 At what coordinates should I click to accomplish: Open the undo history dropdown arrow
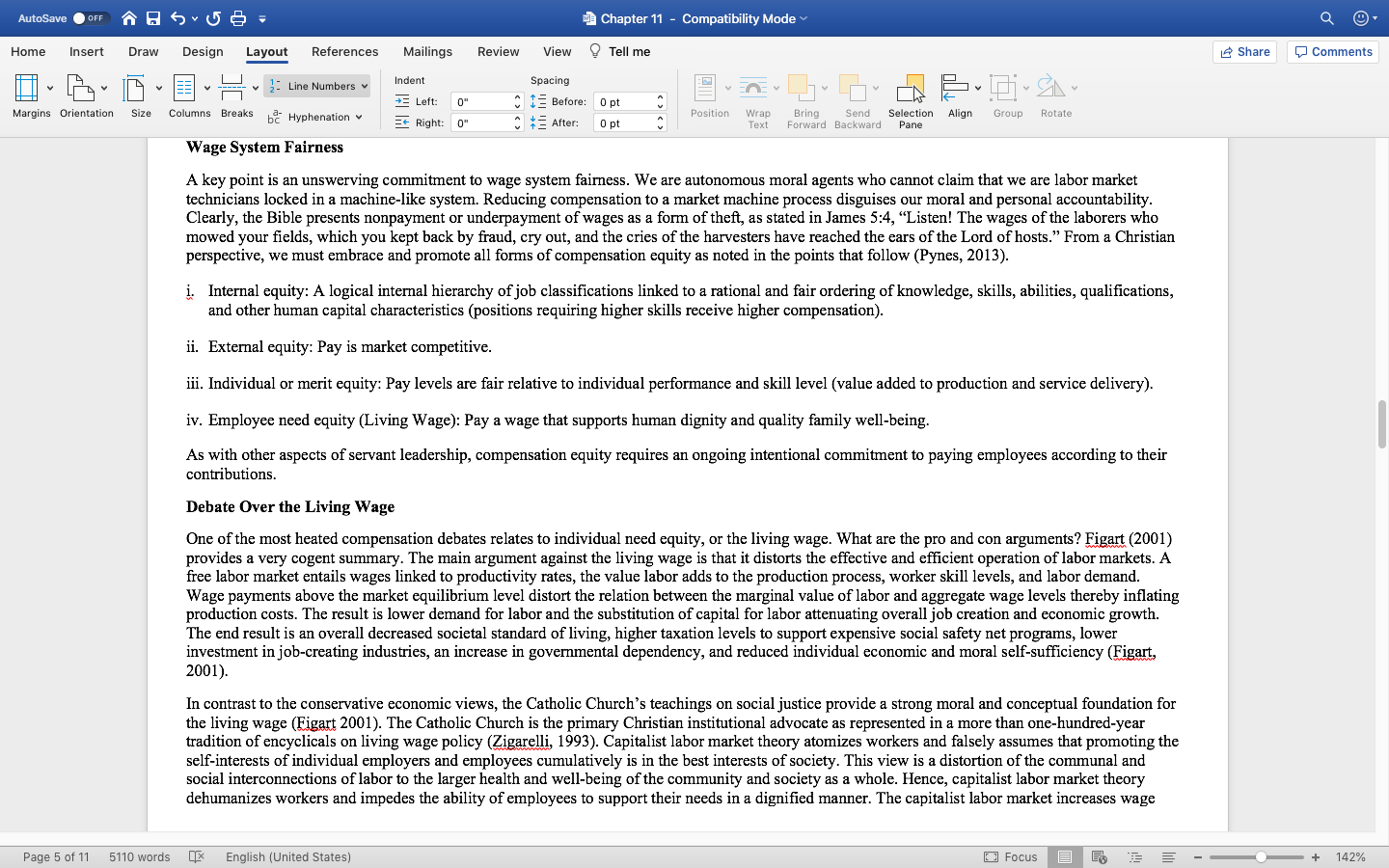coord(195,18)
